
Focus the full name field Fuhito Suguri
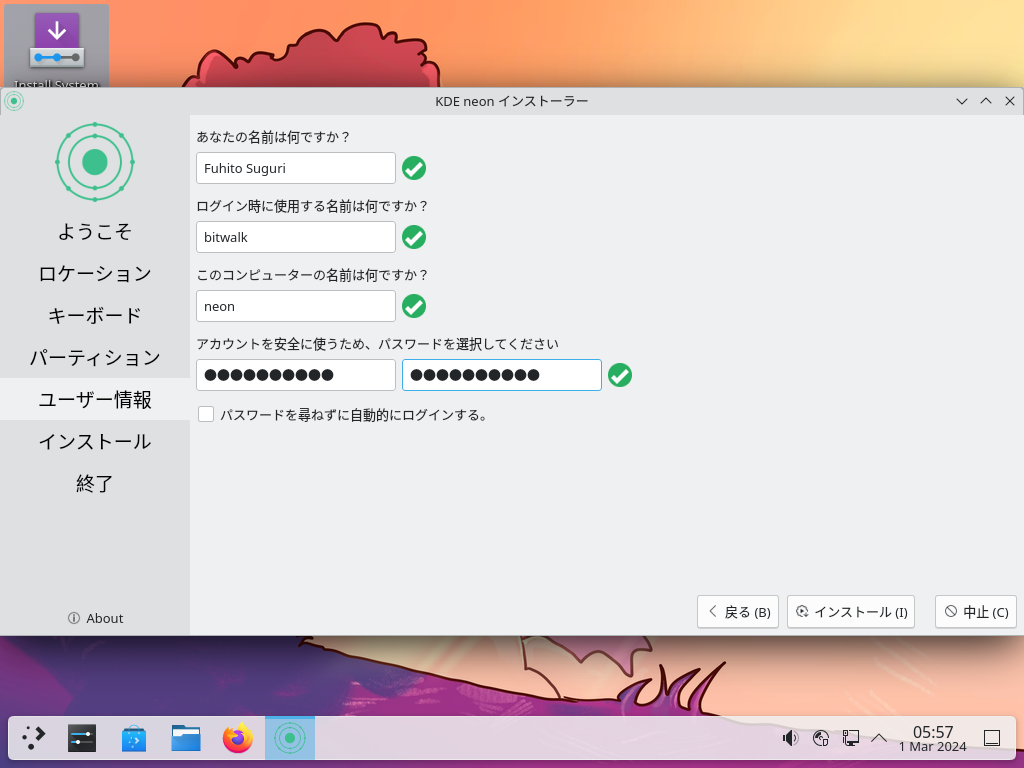(x=296, y=168)
